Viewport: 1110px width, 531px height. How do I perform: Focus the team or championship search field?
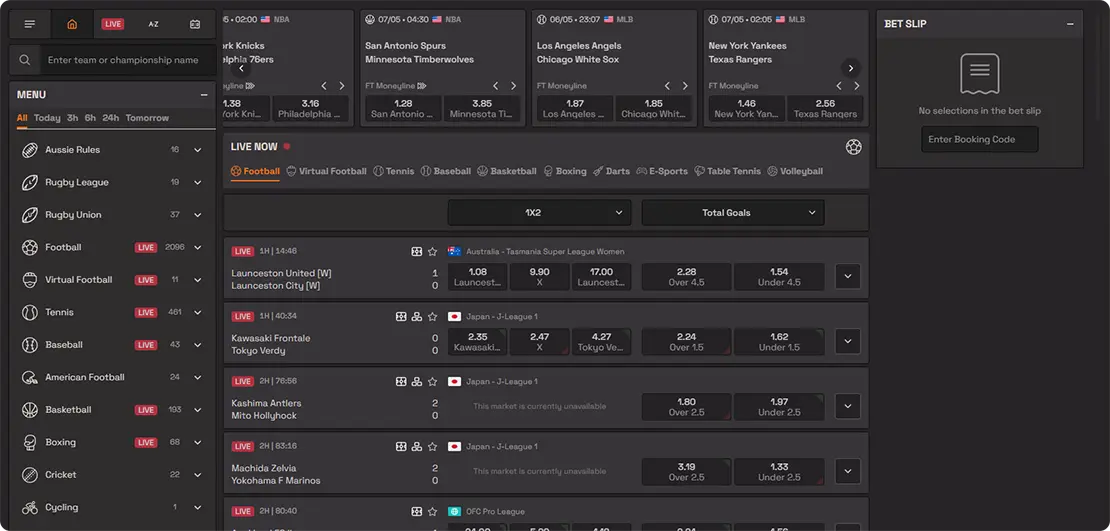point(127,60)
